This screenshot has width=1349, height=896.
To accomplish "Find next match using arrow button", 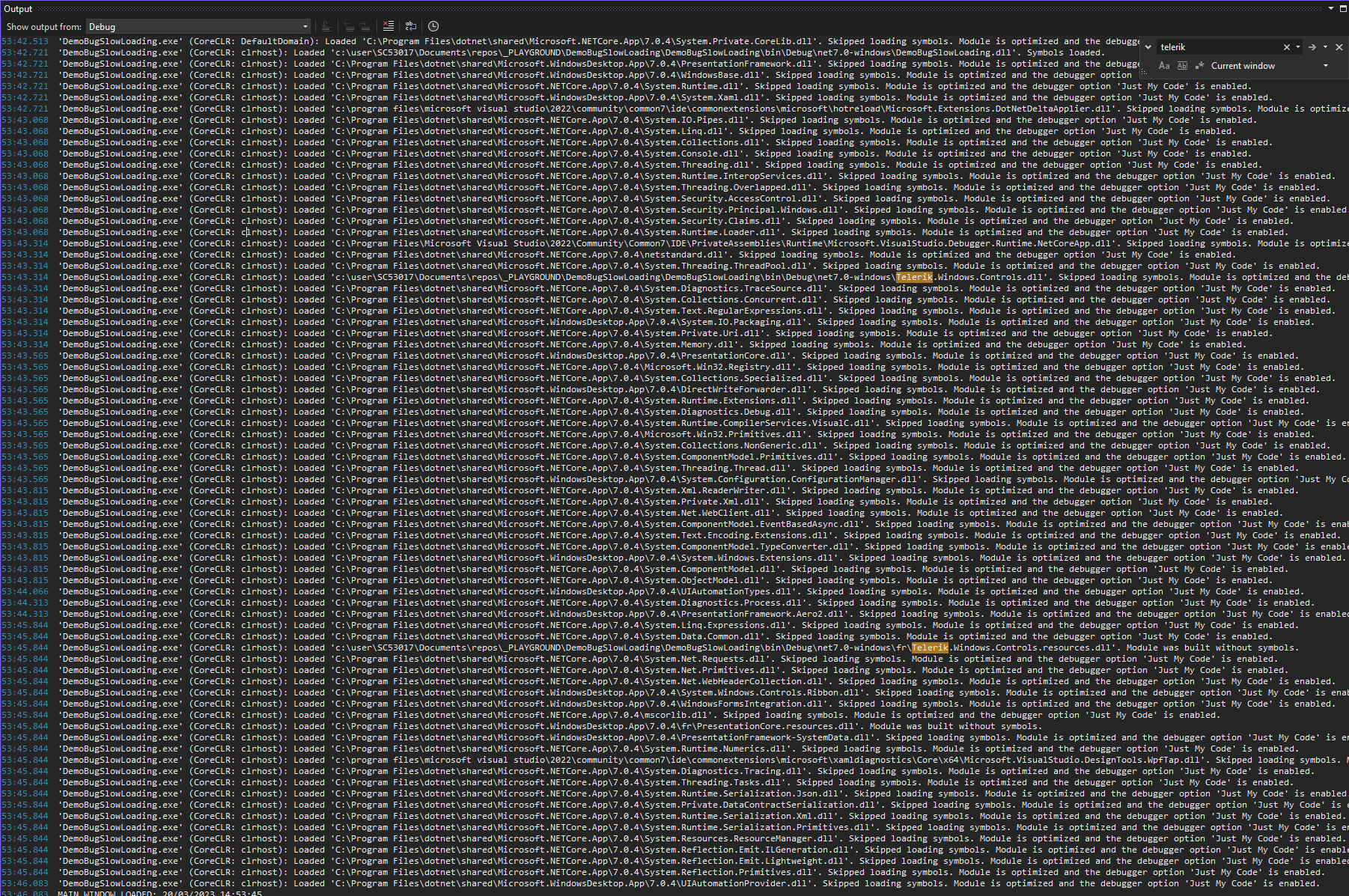I will tap(1312, 47).
